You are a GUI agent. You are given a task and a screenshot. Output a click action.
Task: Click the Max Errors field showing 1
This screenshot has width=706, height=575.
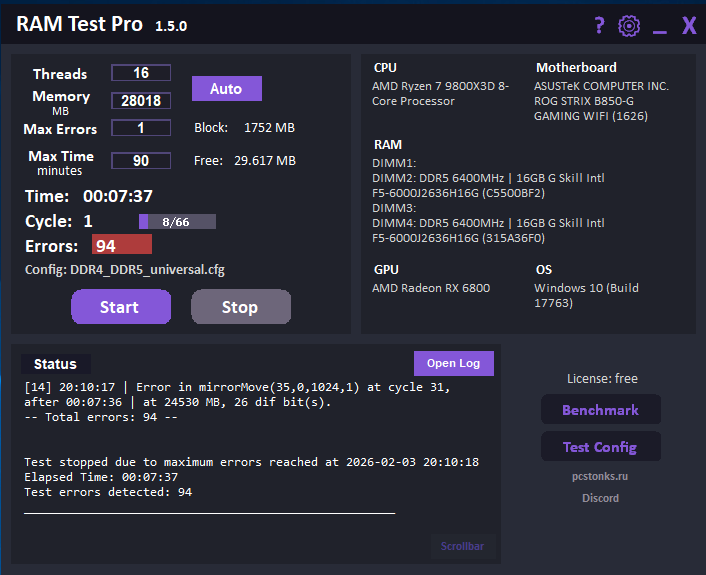click(141, 128)
